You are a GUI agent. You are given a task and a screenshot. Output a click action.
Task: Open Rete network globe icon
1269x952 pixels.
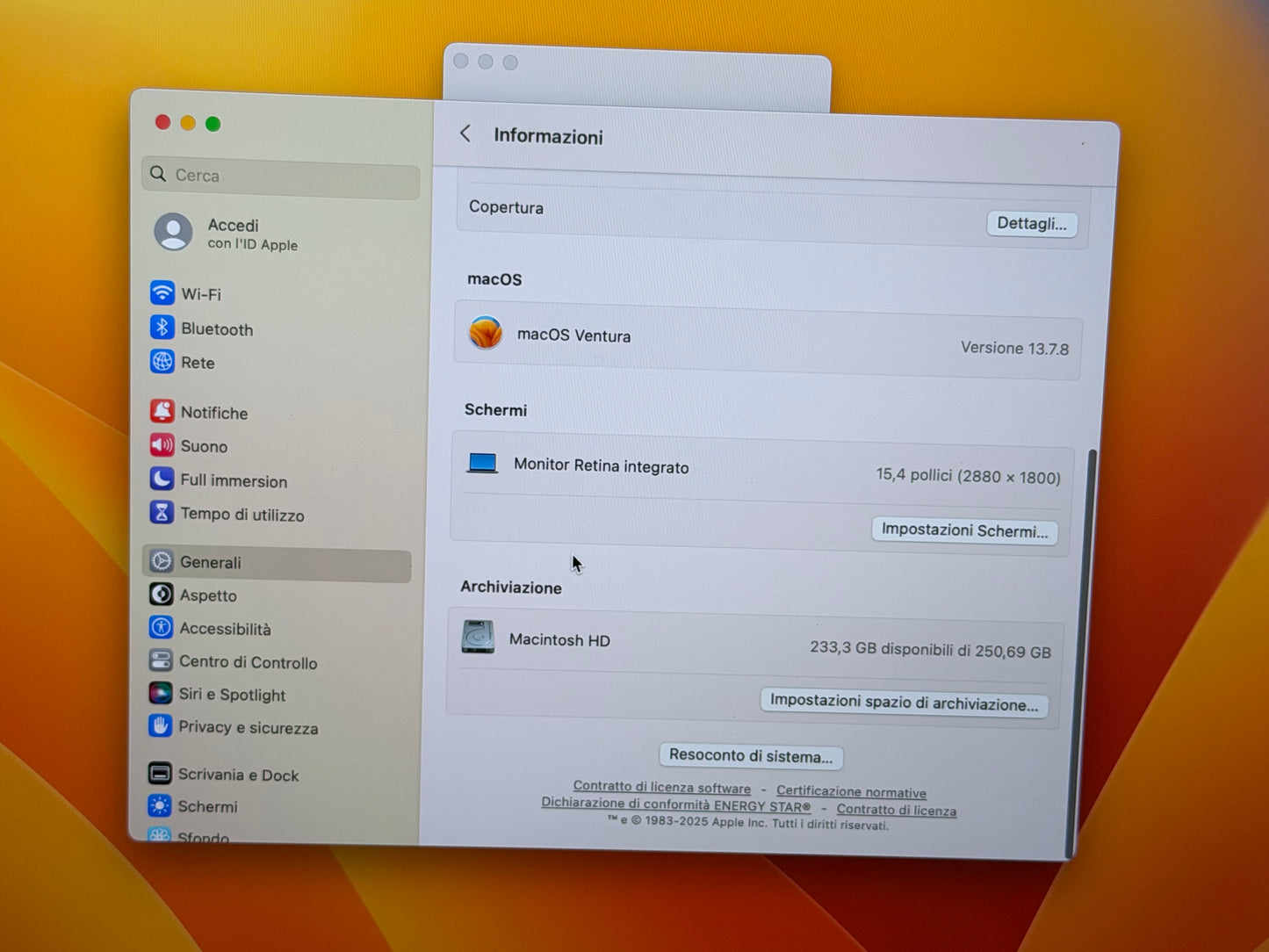point(162,362)
